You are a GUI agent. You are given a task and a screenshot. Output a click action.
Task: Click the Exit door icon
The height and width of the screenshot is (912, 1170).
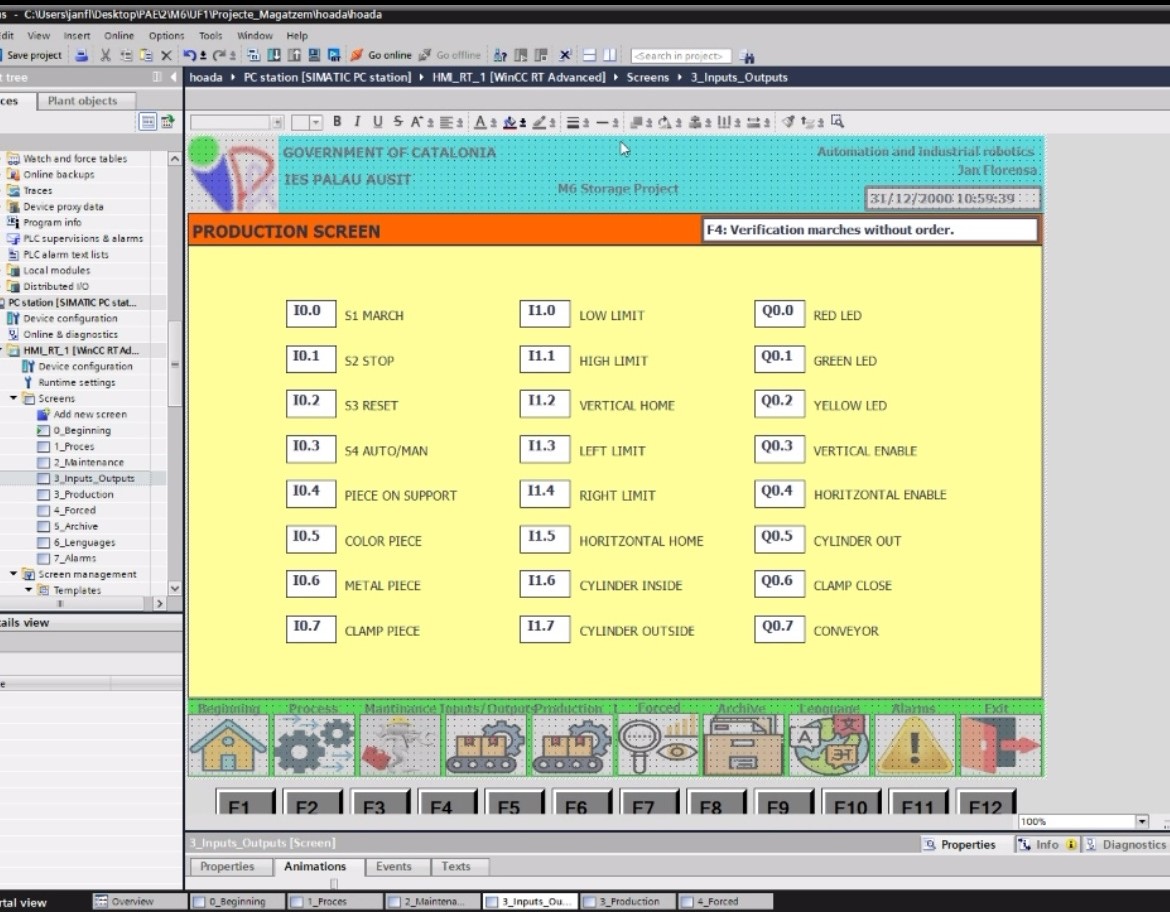(x=1000, y=746)
